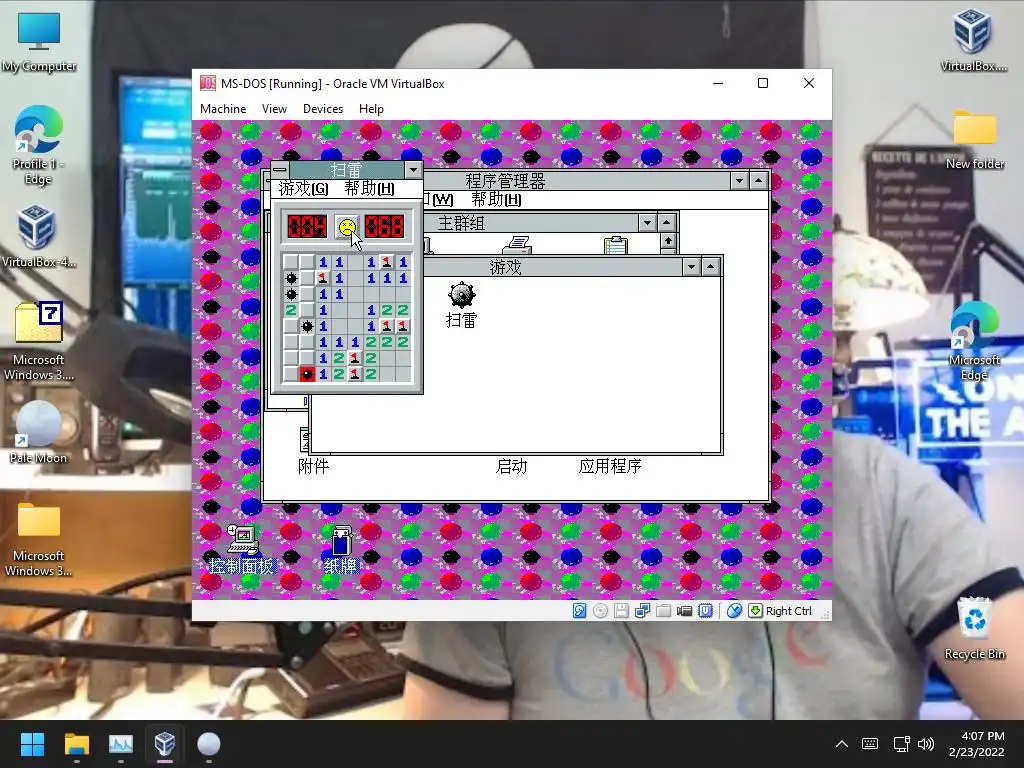
Task: Click the network adapters status bar icon
Action: [x=643, y=611]
